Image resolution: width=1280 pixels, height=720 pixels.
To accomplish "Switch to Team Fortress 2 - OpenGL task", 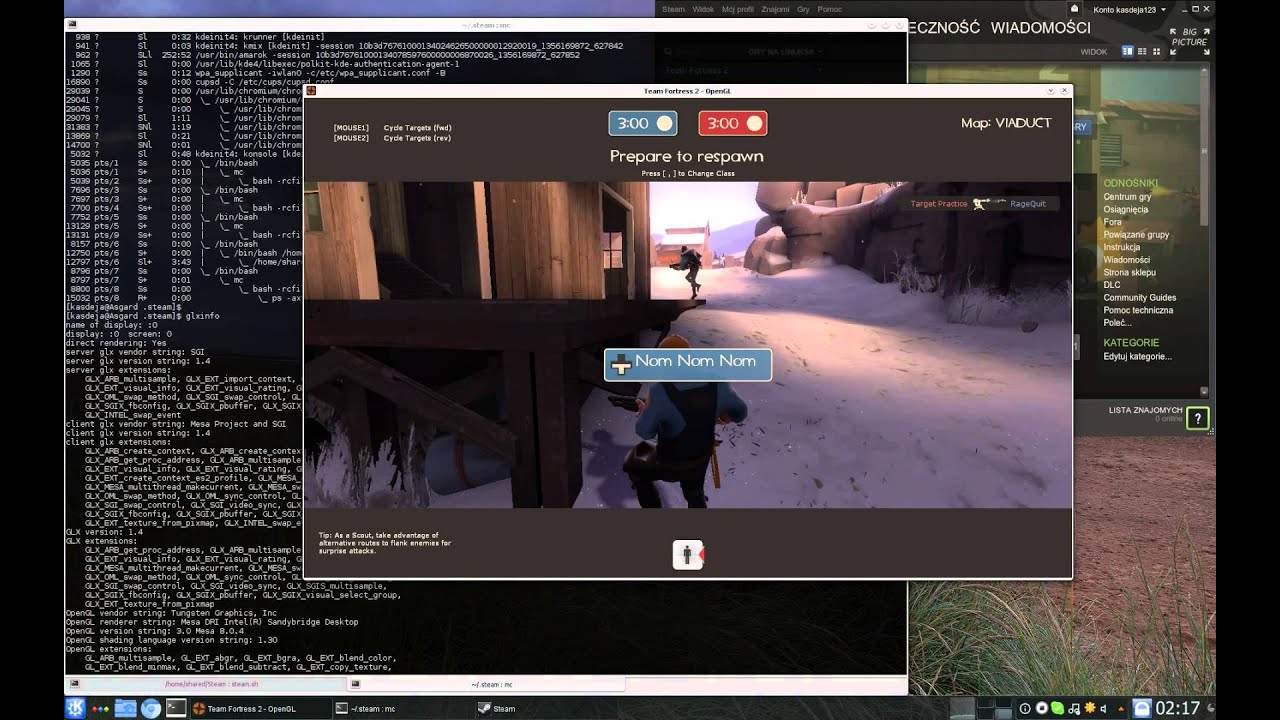I will point(259,708).
